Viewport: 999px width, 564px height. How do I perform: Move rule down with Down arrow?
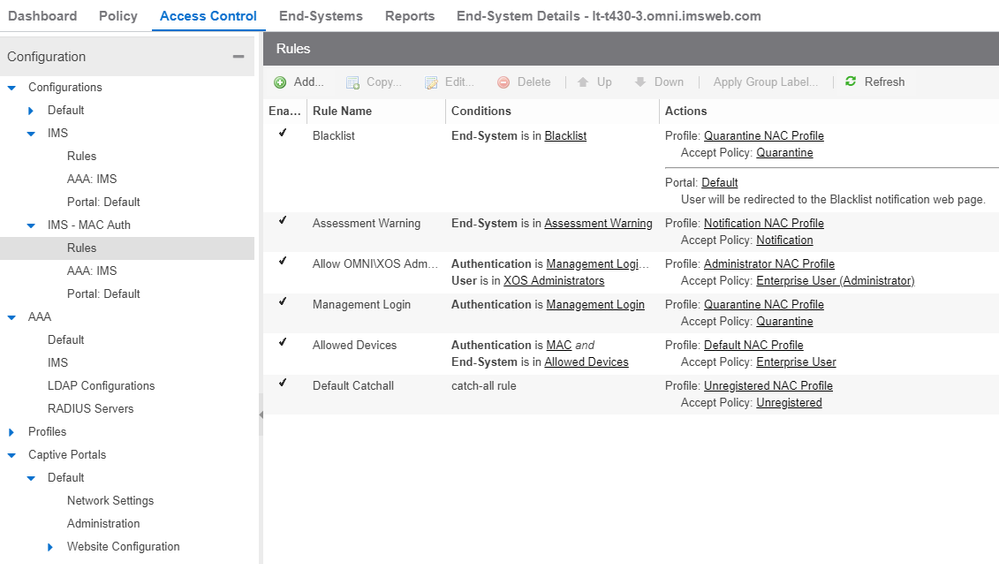point(640,82)
